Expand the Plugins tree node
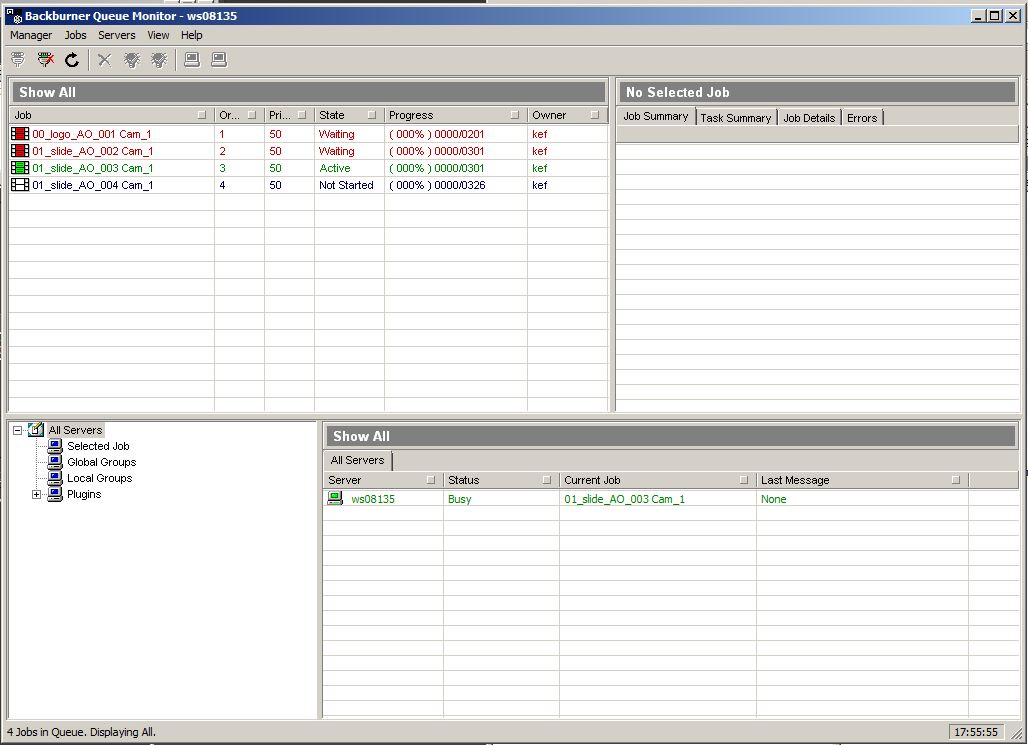The image size is (1028, 745). pyautogui.click(x=37, y=494)
